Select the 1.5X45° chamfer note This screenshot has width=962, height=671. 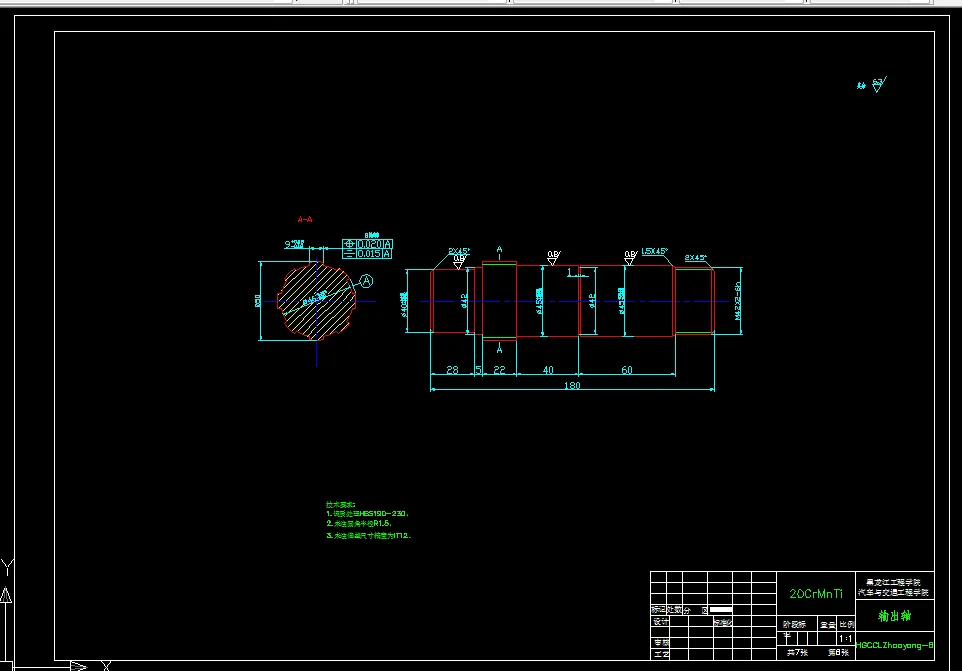tap(654, 251)
